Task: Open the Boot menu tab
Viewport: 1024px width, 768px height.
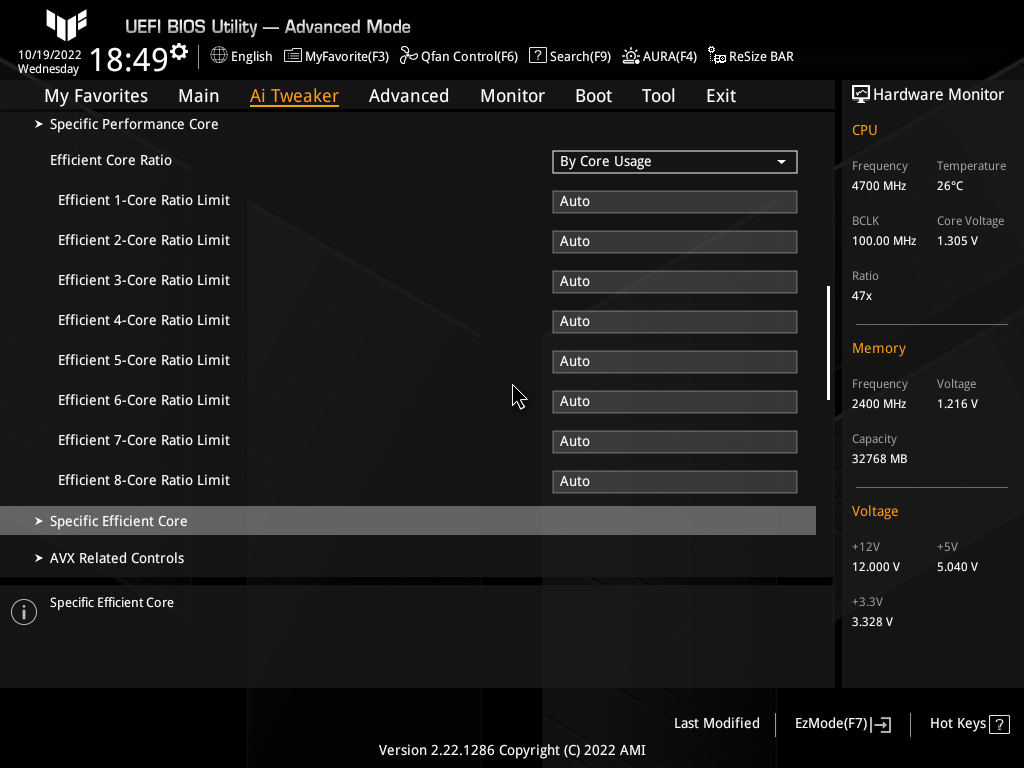Action: [x=593, y=95]
